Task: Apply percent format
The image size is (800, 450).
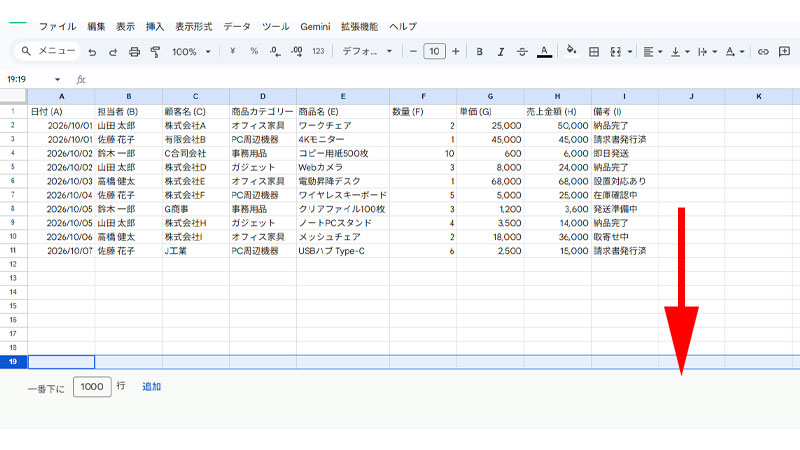Action: pos(254,51)
